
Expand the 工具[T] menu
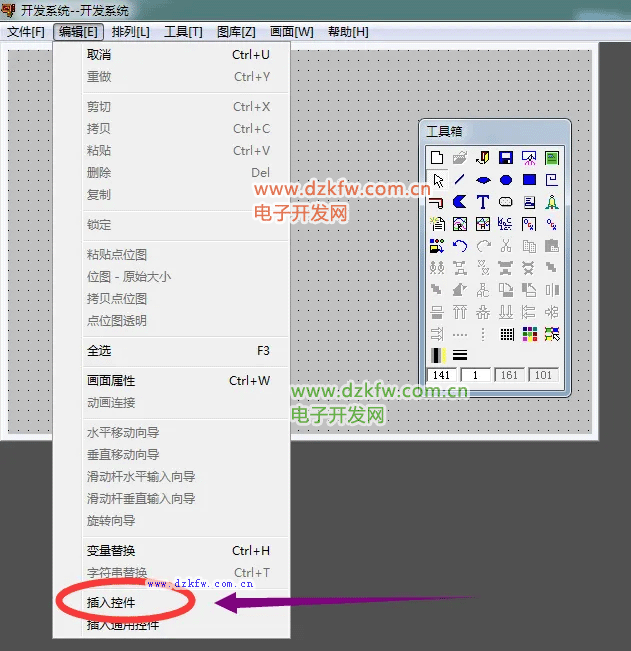183,32
